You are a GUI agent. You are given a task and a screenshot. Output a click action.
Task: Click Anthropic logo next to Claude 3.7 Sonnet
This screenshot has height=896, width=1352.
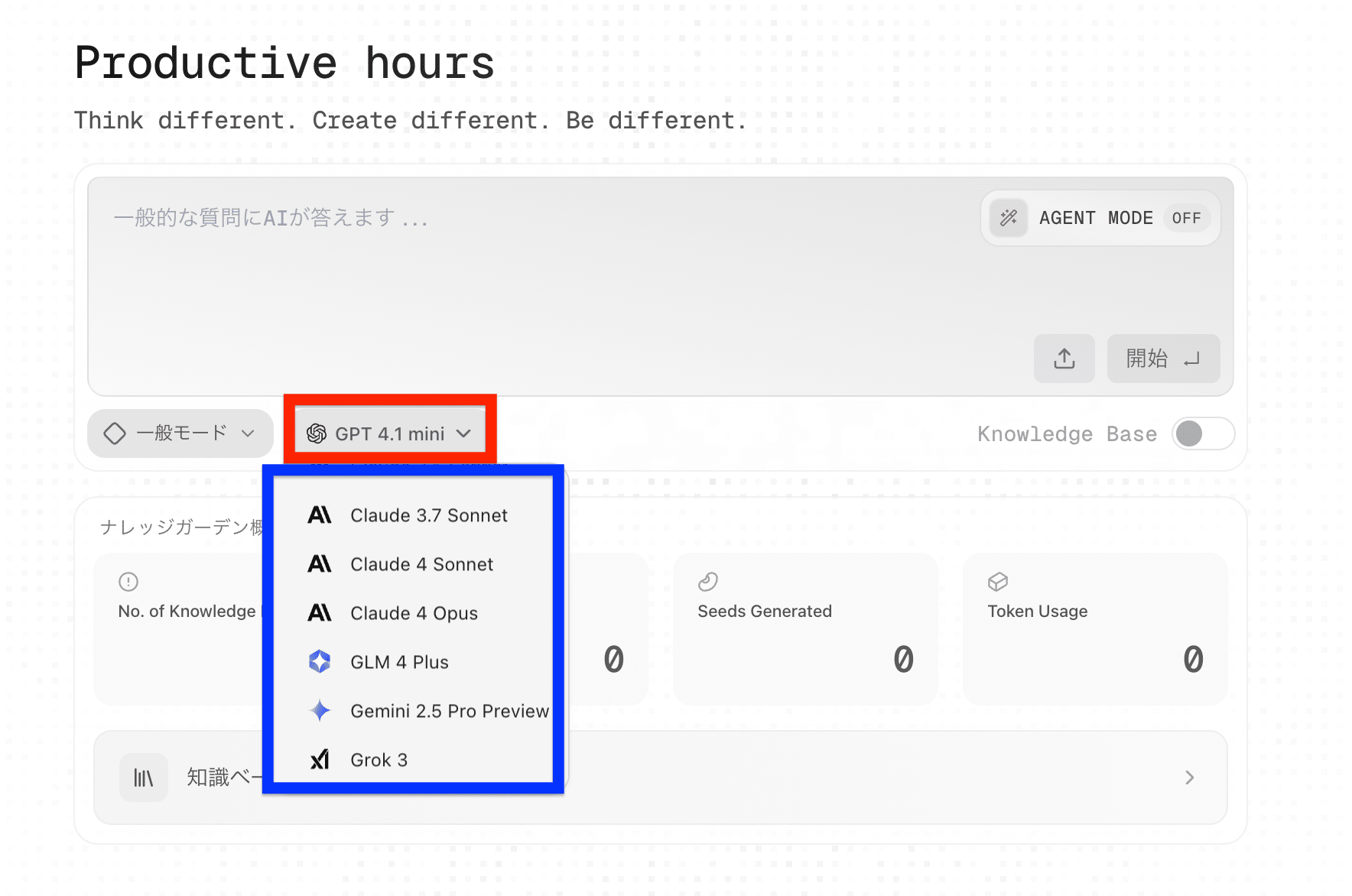(320, 515)
